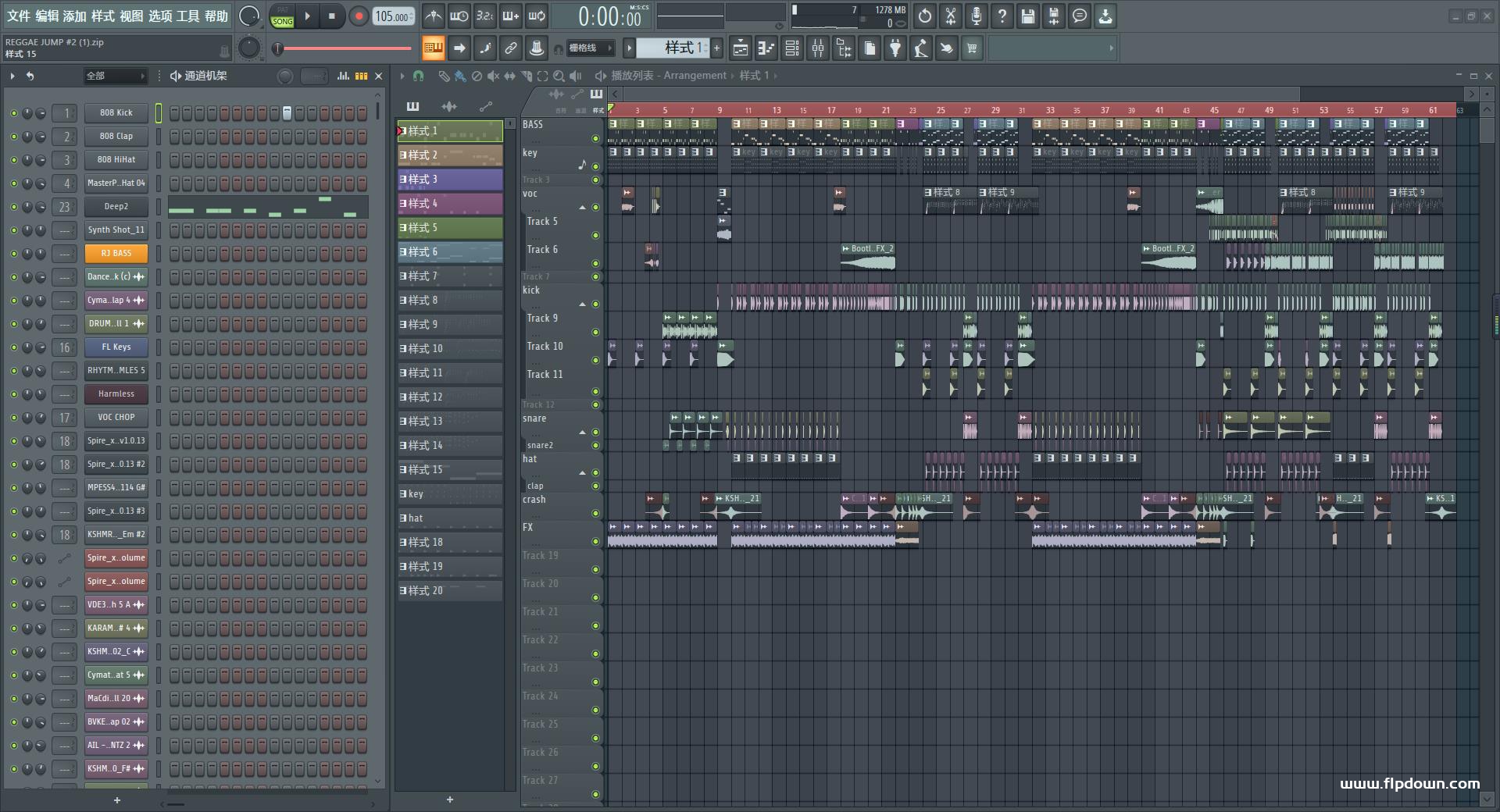Toggle blend recording overdub icon
This screenshot has height=812, width=1500.
click(x=511, y=16)
